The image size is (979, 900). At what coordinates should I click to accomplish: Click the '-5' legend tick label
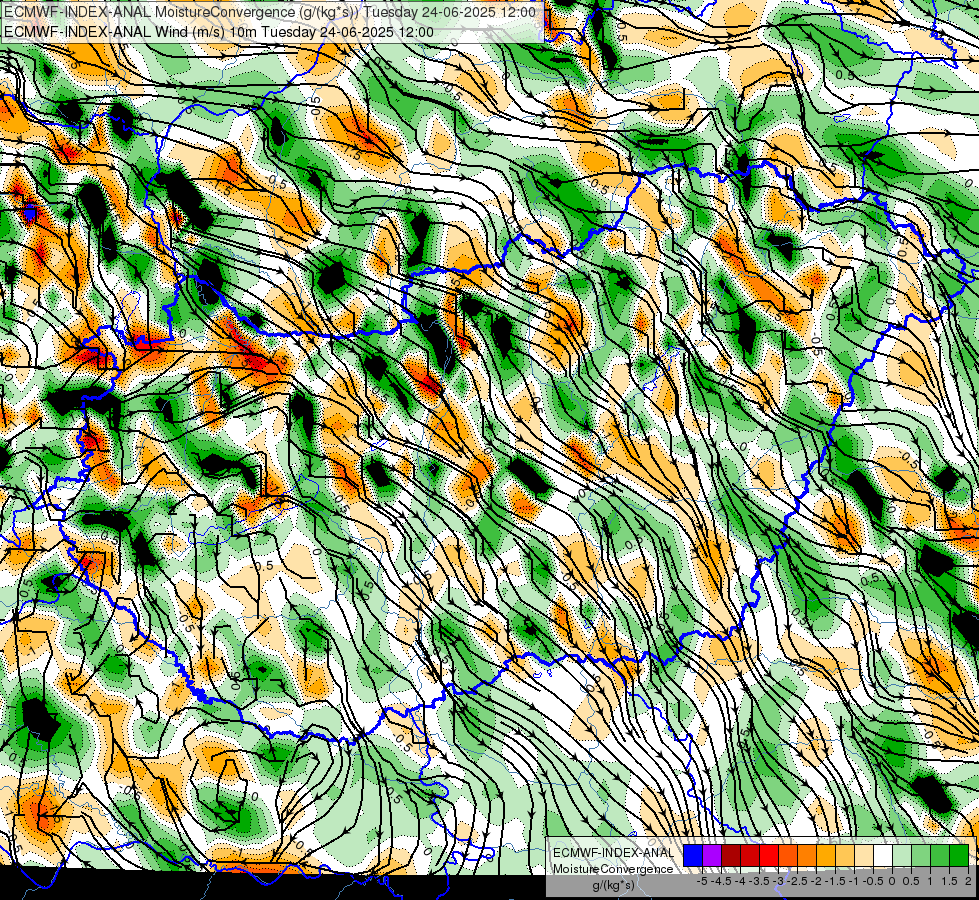[702, 881]
